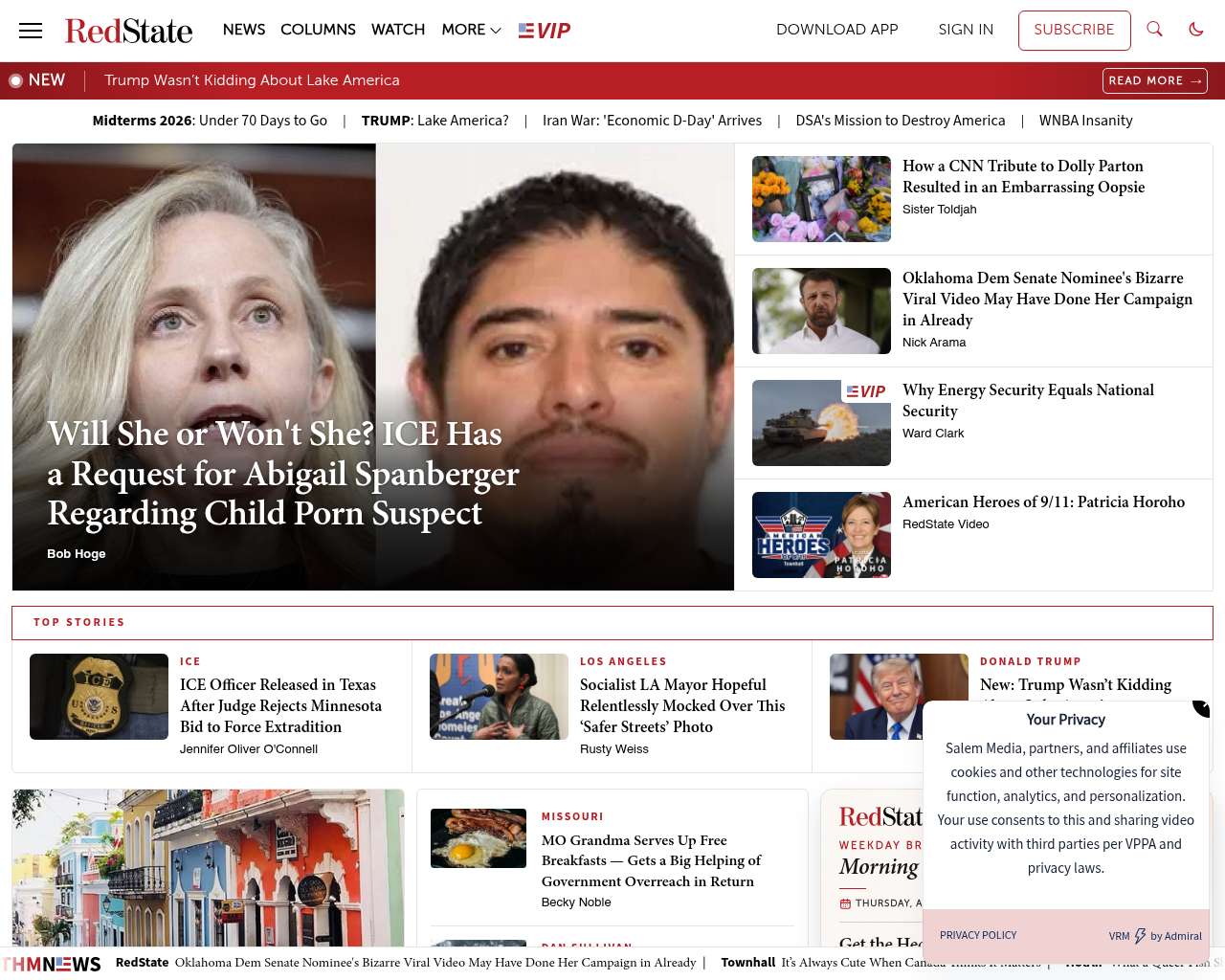This screenshot has width=1225, height=980.
Task: Click the RedState logo
Action: [x=128, y=31]
